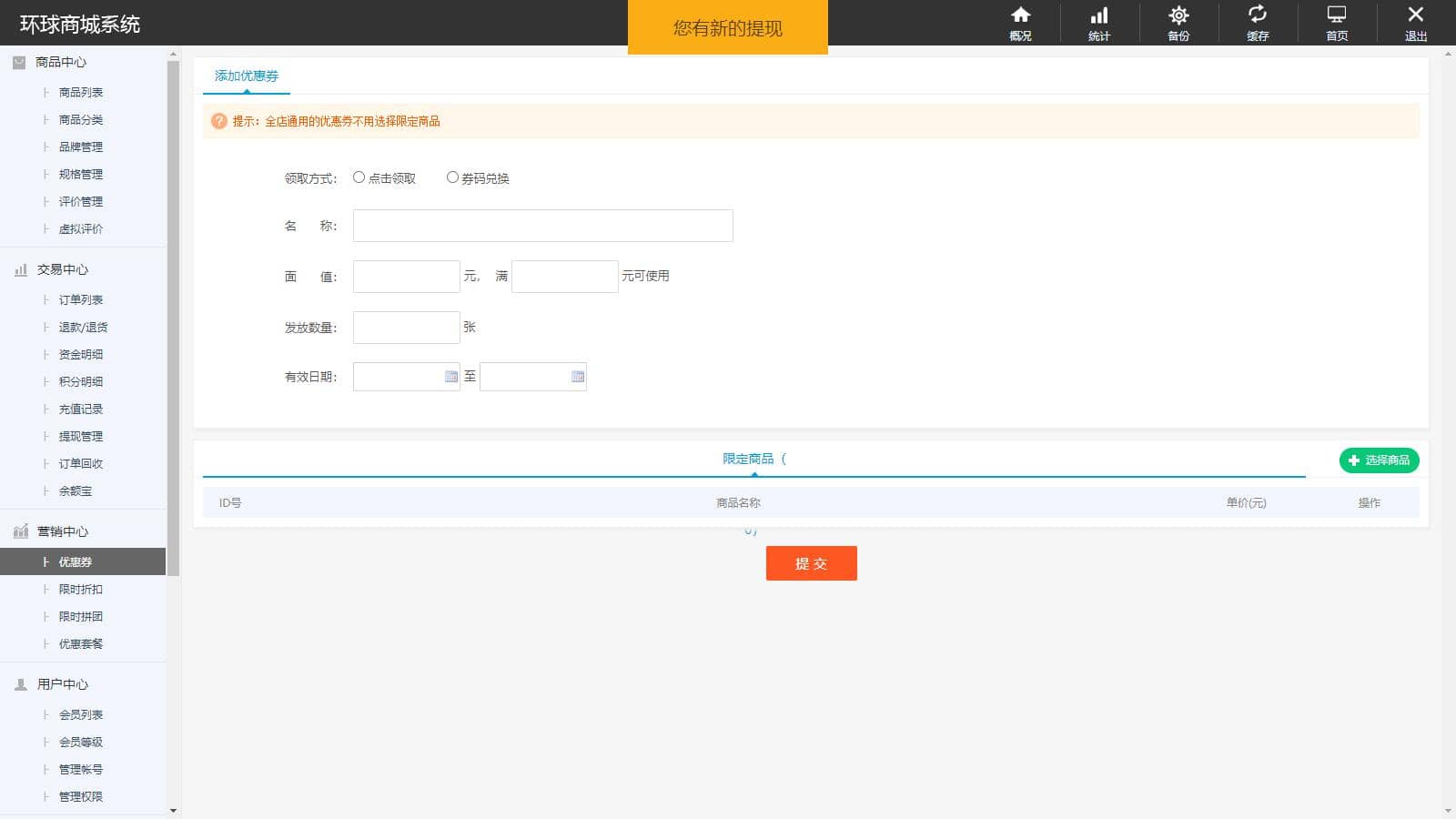Click the 概况 home icon
Screen dimensions: 1456x819
coord(1020,15)
